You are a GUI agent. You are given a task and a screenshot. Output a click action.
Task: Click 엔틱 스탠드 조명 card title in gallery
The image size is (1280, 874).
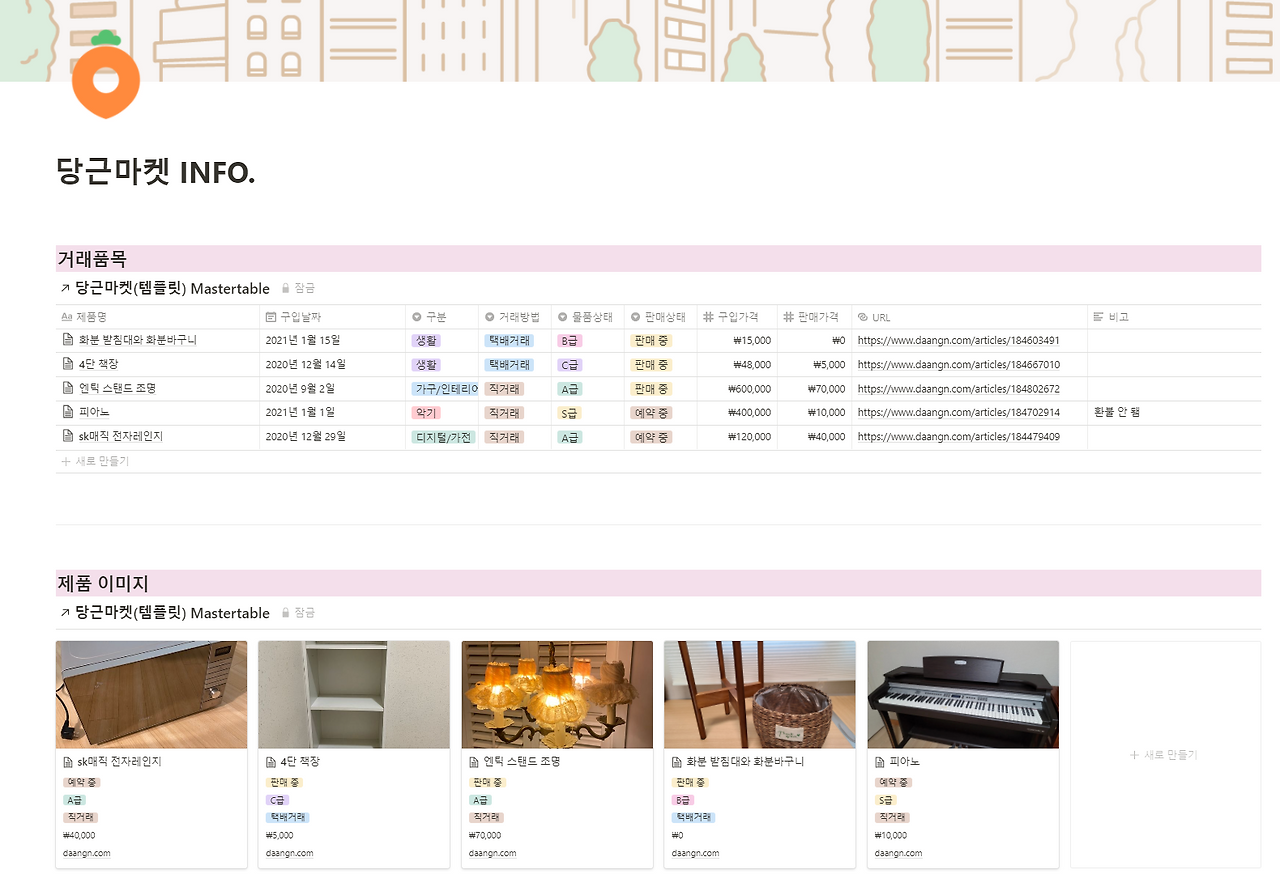click(521, 762)
